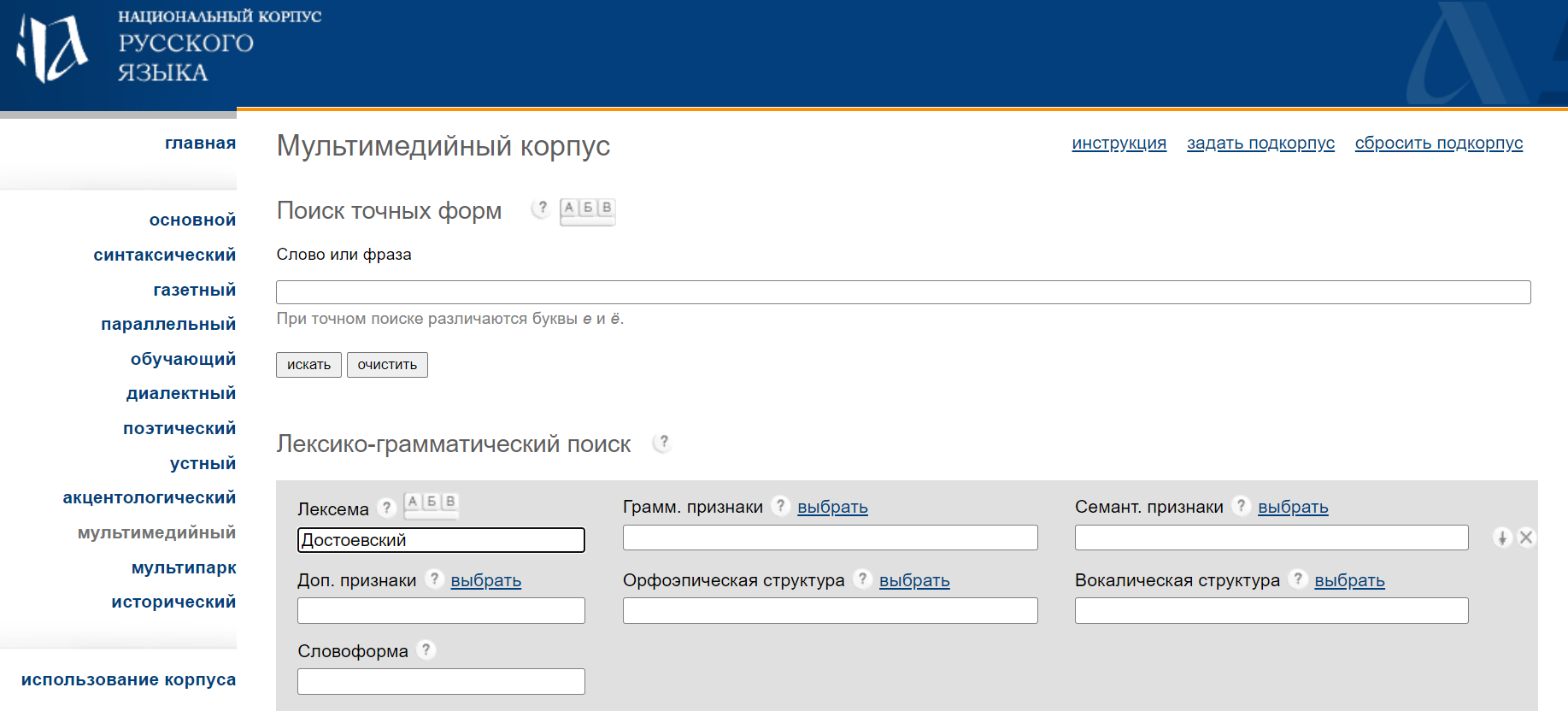
Task: Click задать подкорпус link
Action: tap(1260, 143)
